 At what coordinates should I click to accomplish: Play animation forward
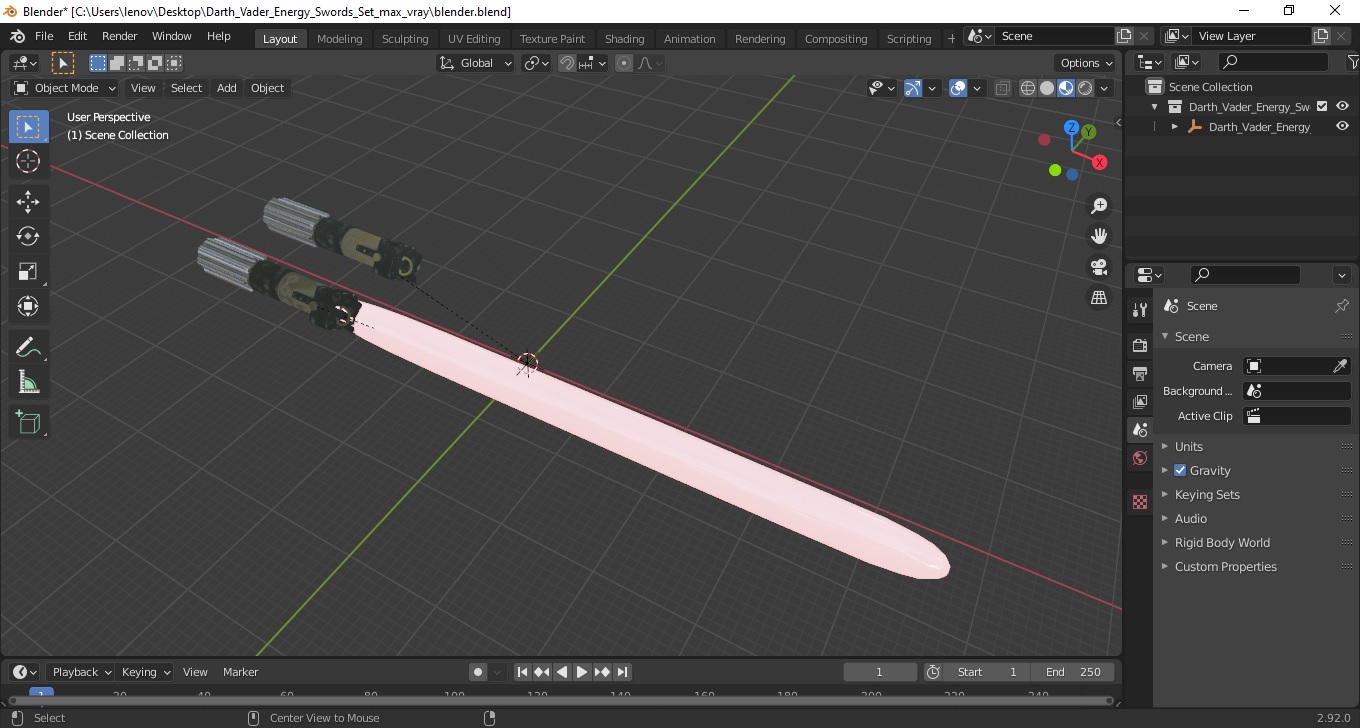582,672
